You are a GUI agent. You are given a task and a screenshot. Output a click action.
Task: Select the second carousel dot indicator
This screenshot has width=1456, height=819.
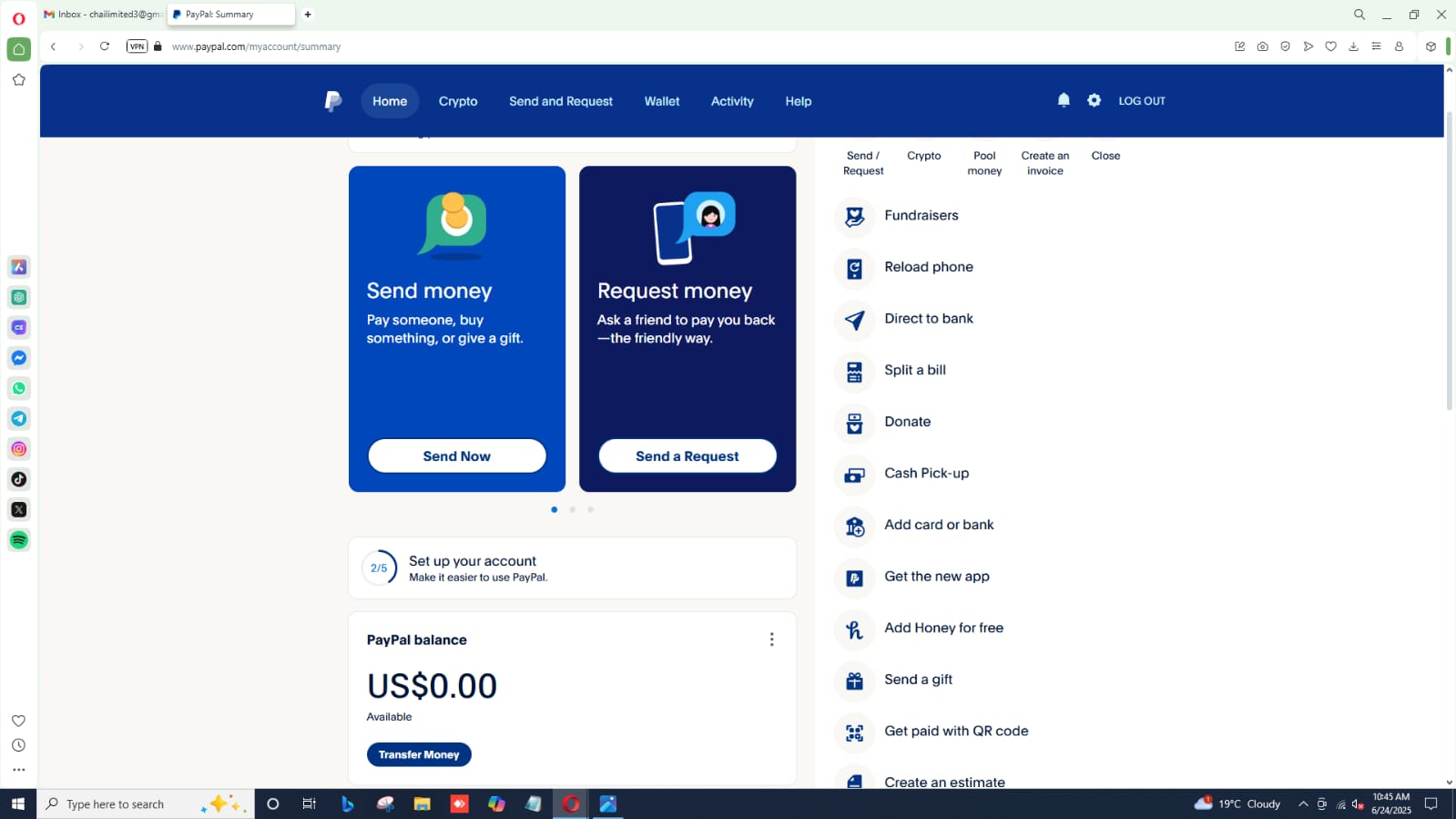point(572,509)
